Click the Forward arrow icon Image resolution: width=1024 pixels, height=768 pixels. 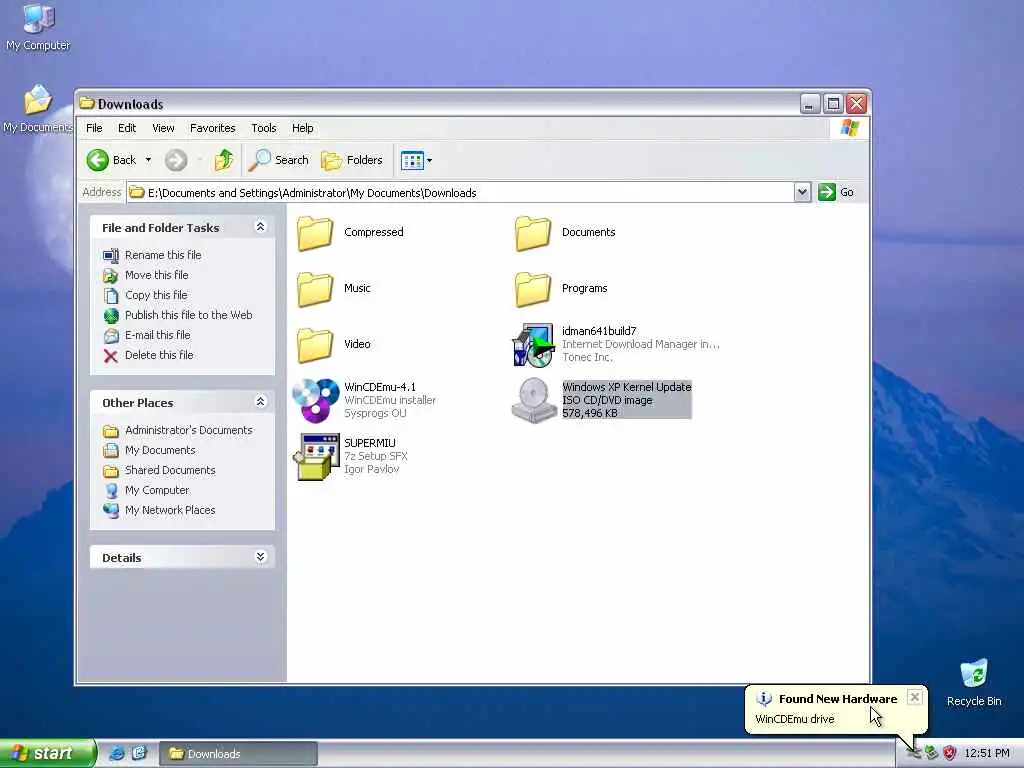tap(176, 160)
